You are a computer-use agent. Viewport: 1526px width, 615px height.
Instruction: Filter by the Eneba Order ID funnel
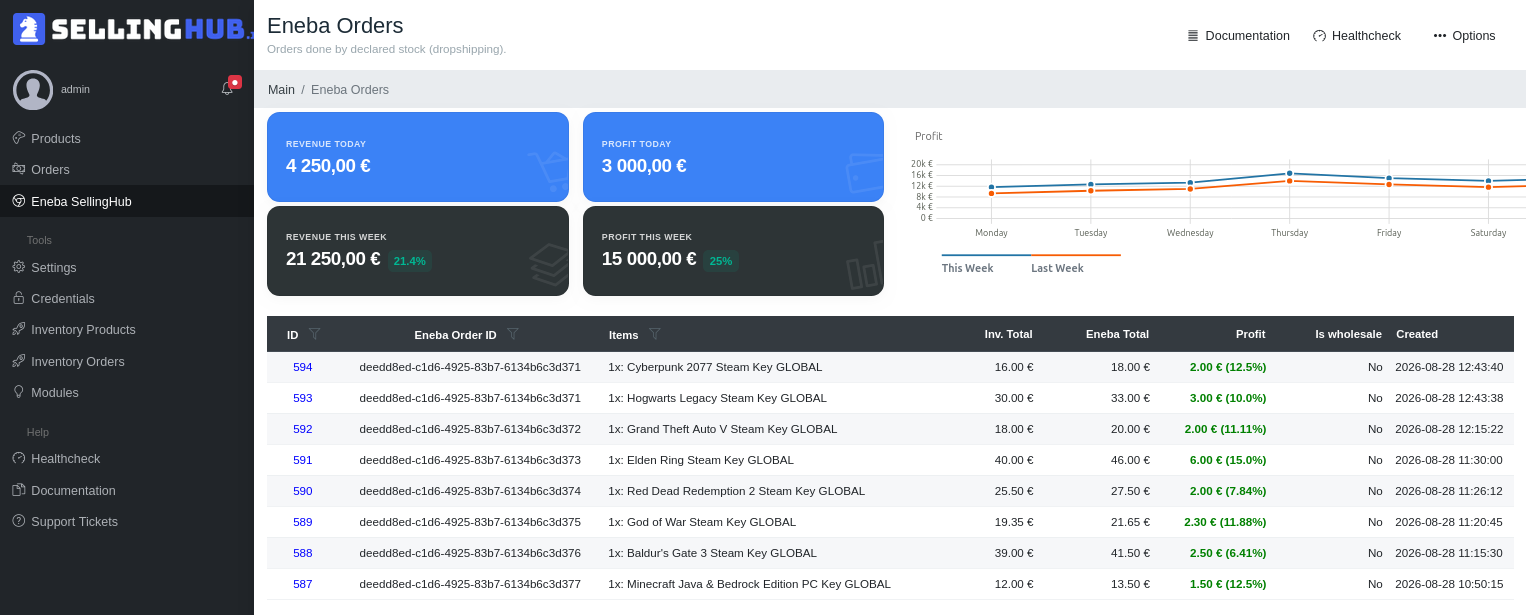point(513,334)
